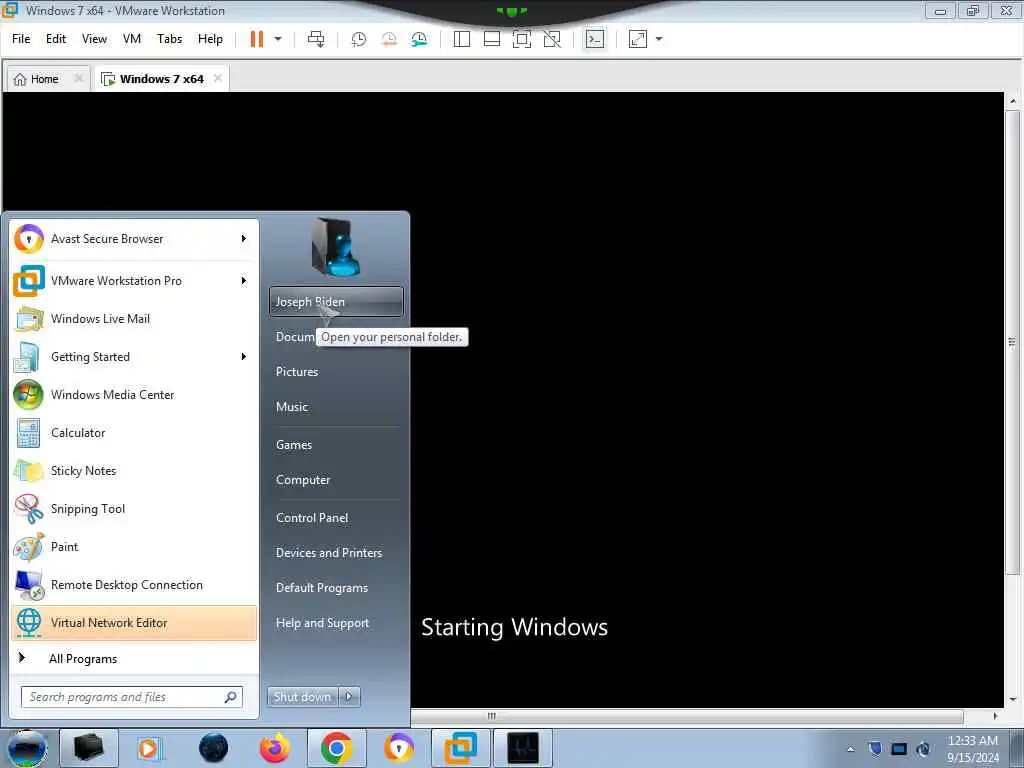Click the Search programs and files box
Image resolution: width=1024 pixels, height=768 pixels.
(x=132, y=697)
